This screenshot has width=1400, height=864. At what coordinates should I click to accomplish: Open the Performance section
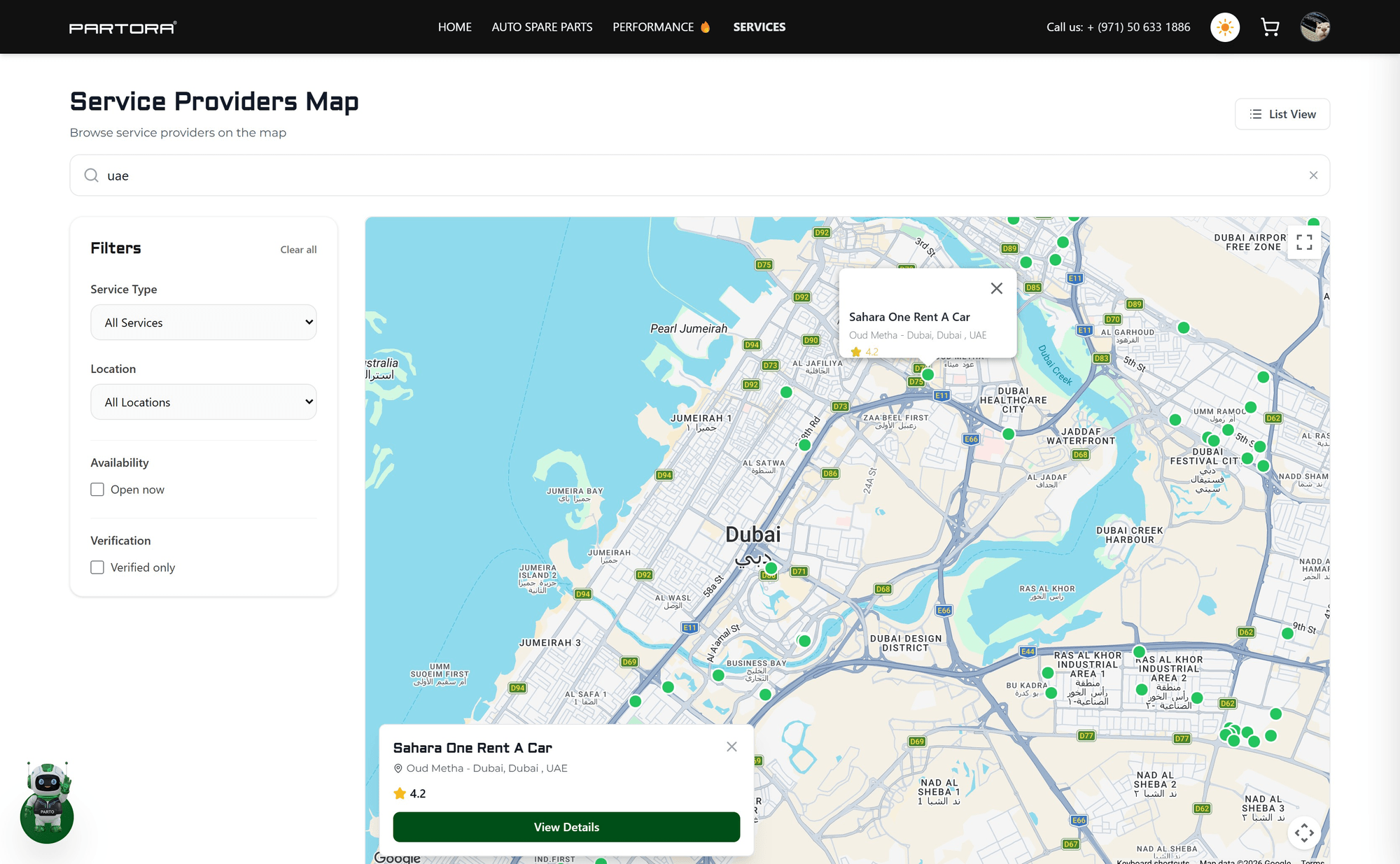click(x=653, y=27)
